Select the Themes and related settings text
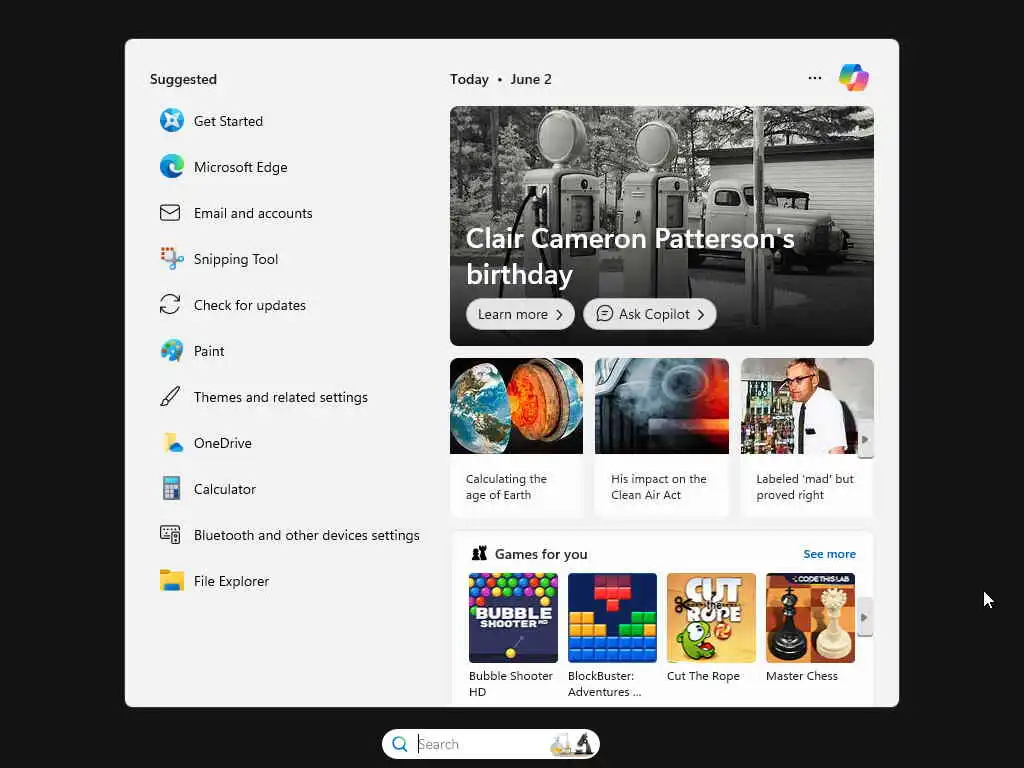 coord(280,397)
